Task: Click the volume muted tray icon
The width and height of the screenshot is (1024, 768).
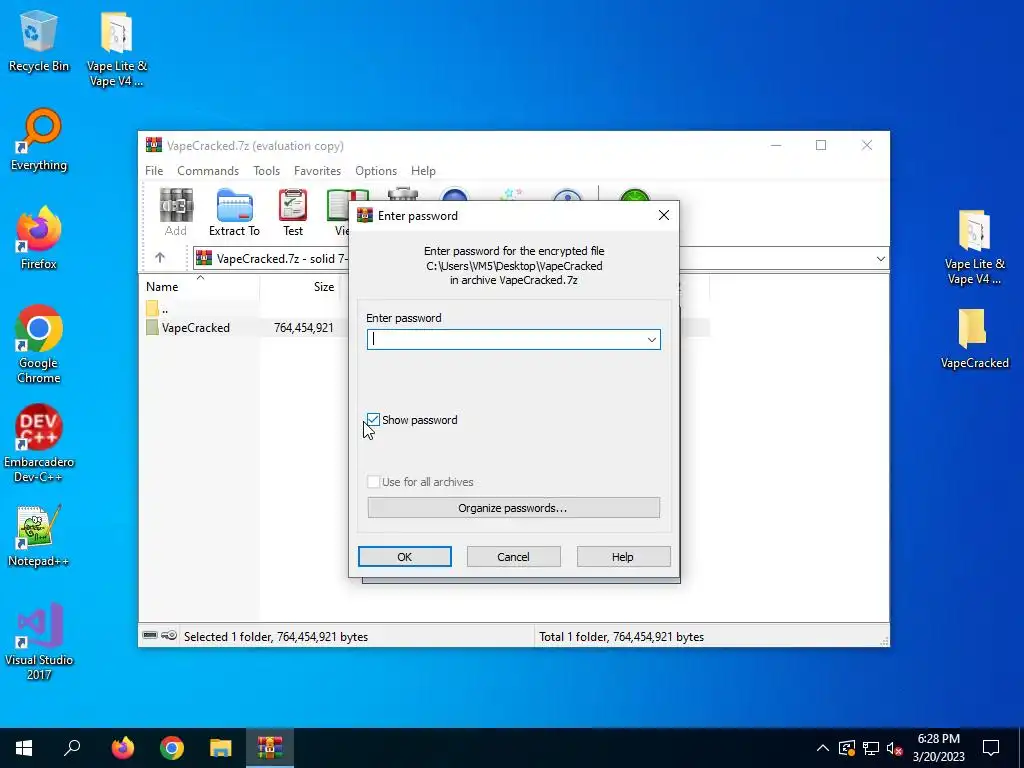Action: click(895, 748)
